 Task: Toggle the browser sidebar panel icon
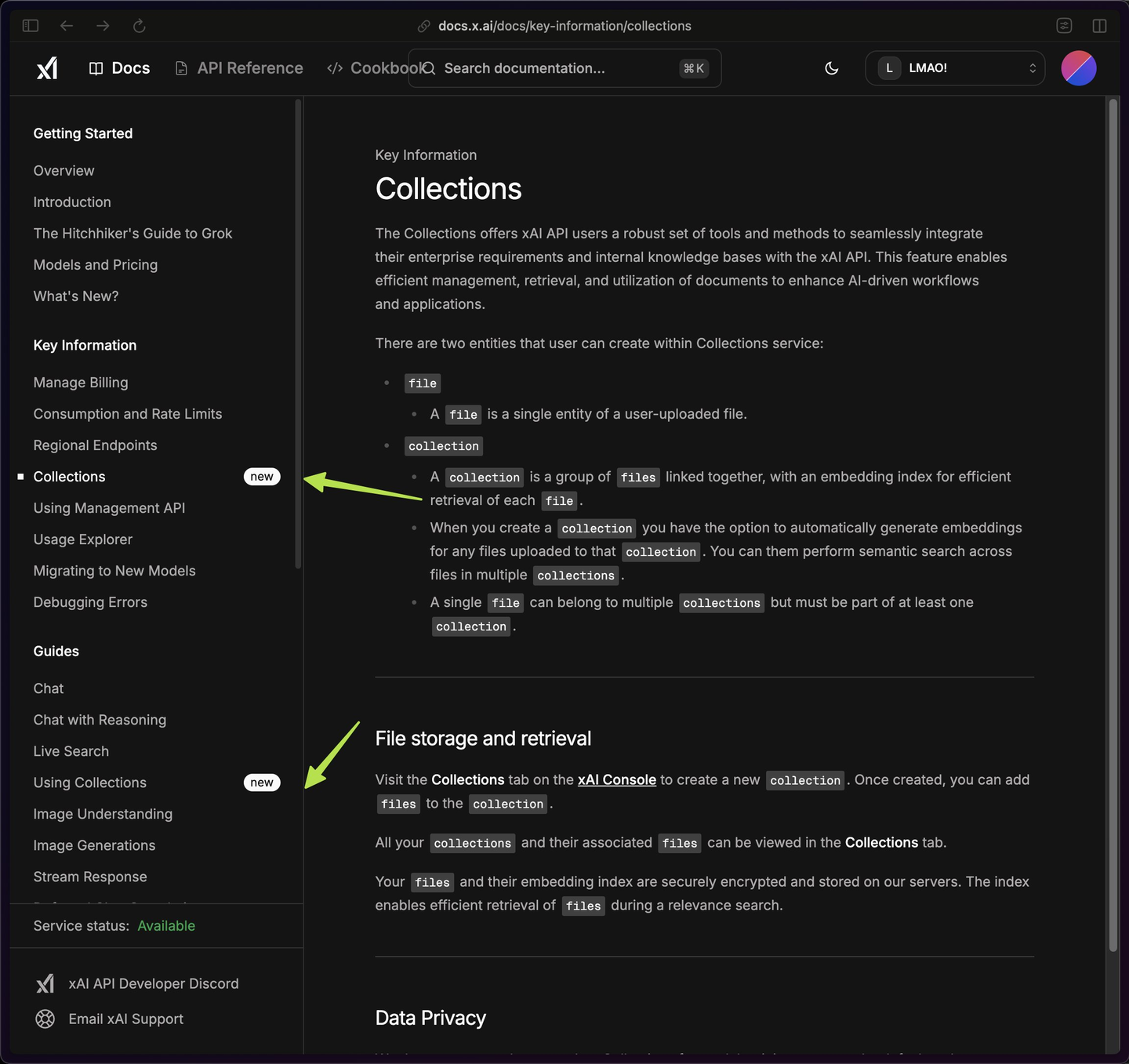[x=31, y=26]
